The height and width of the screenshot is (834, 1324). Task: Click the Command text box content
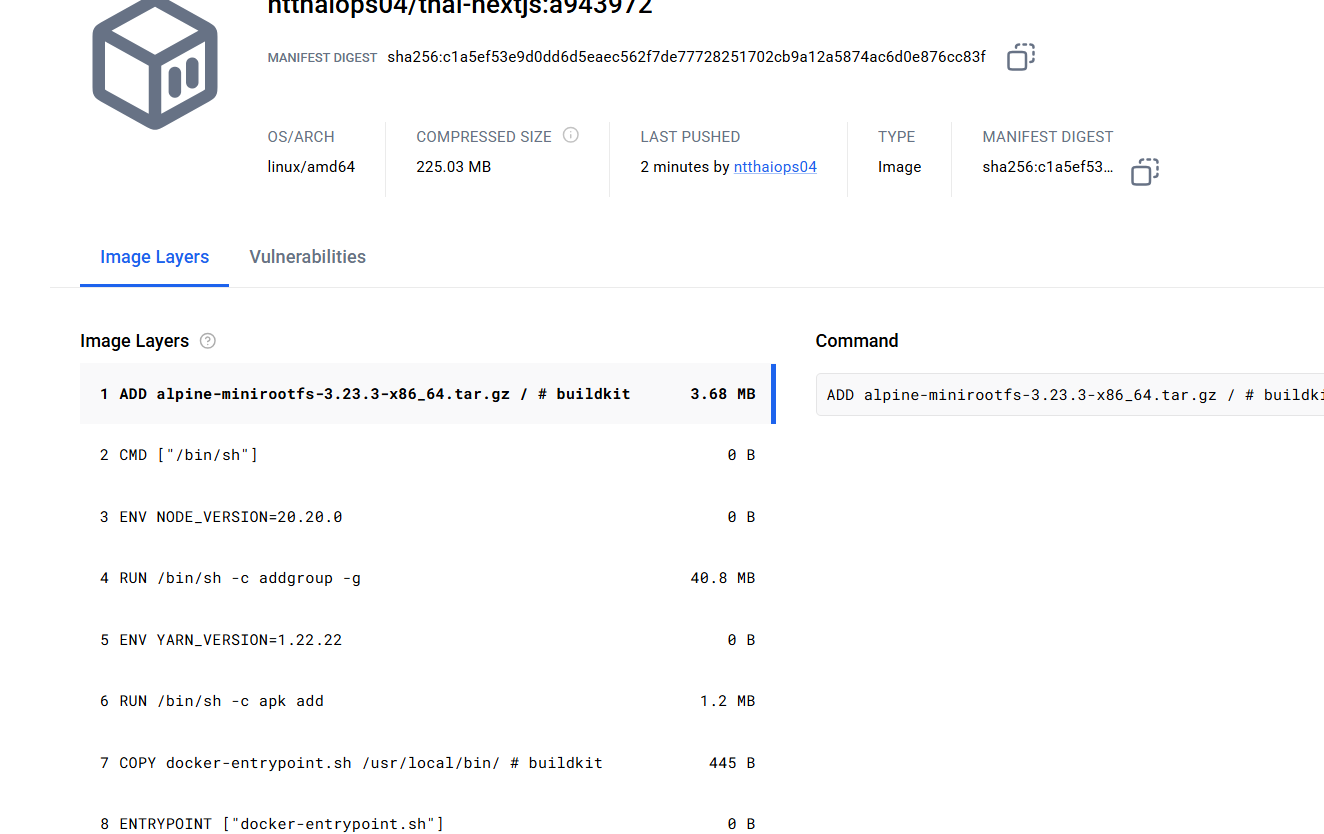pos(1070,395)
